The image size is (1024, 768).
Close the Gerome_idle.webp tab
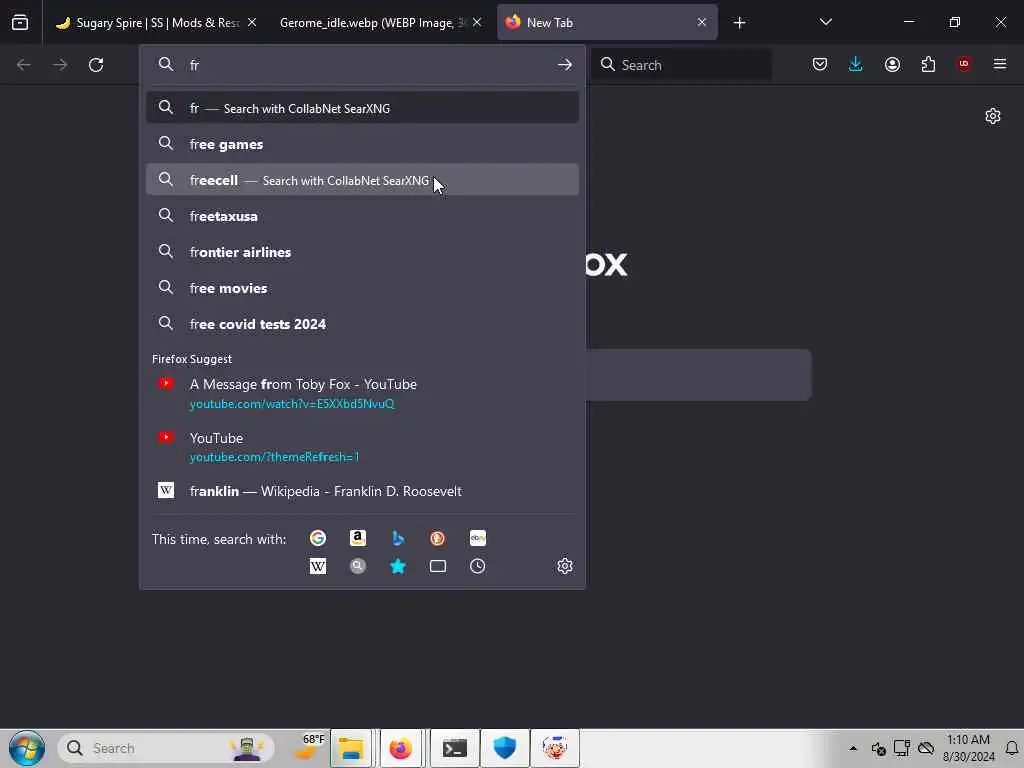[477, 23]
